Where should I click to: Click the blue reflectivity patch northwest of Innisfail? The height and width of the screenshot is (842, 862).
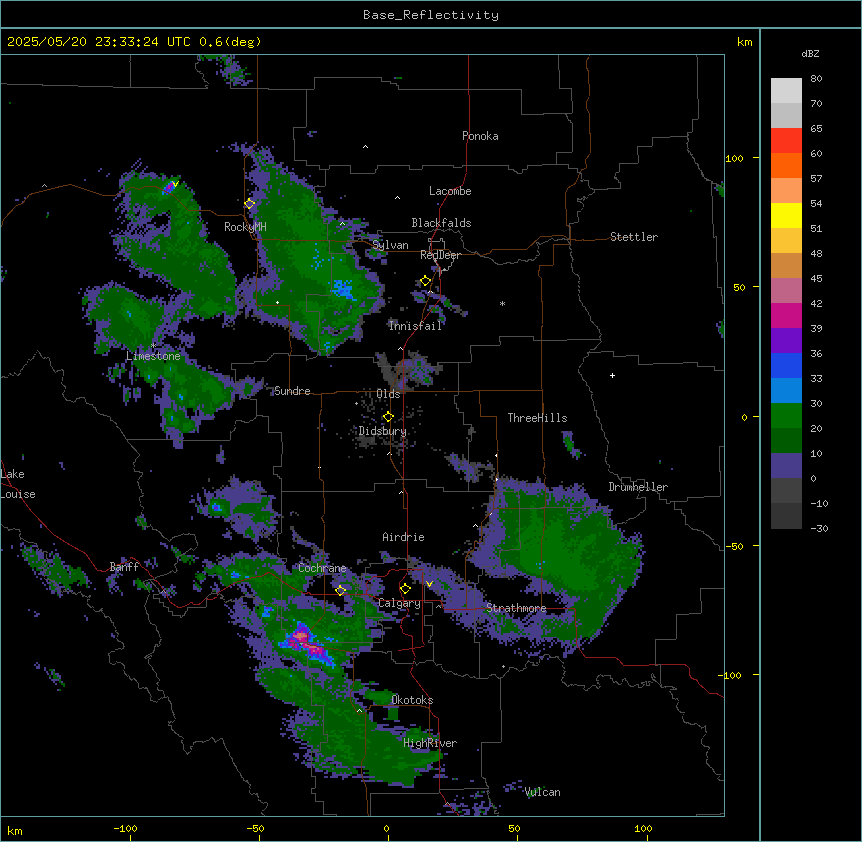[342, 289]
